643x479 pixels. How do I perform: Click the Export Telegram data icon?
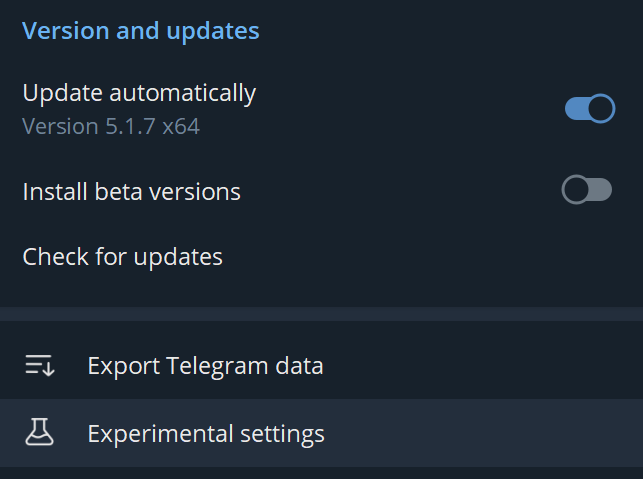tap(40, 366)
